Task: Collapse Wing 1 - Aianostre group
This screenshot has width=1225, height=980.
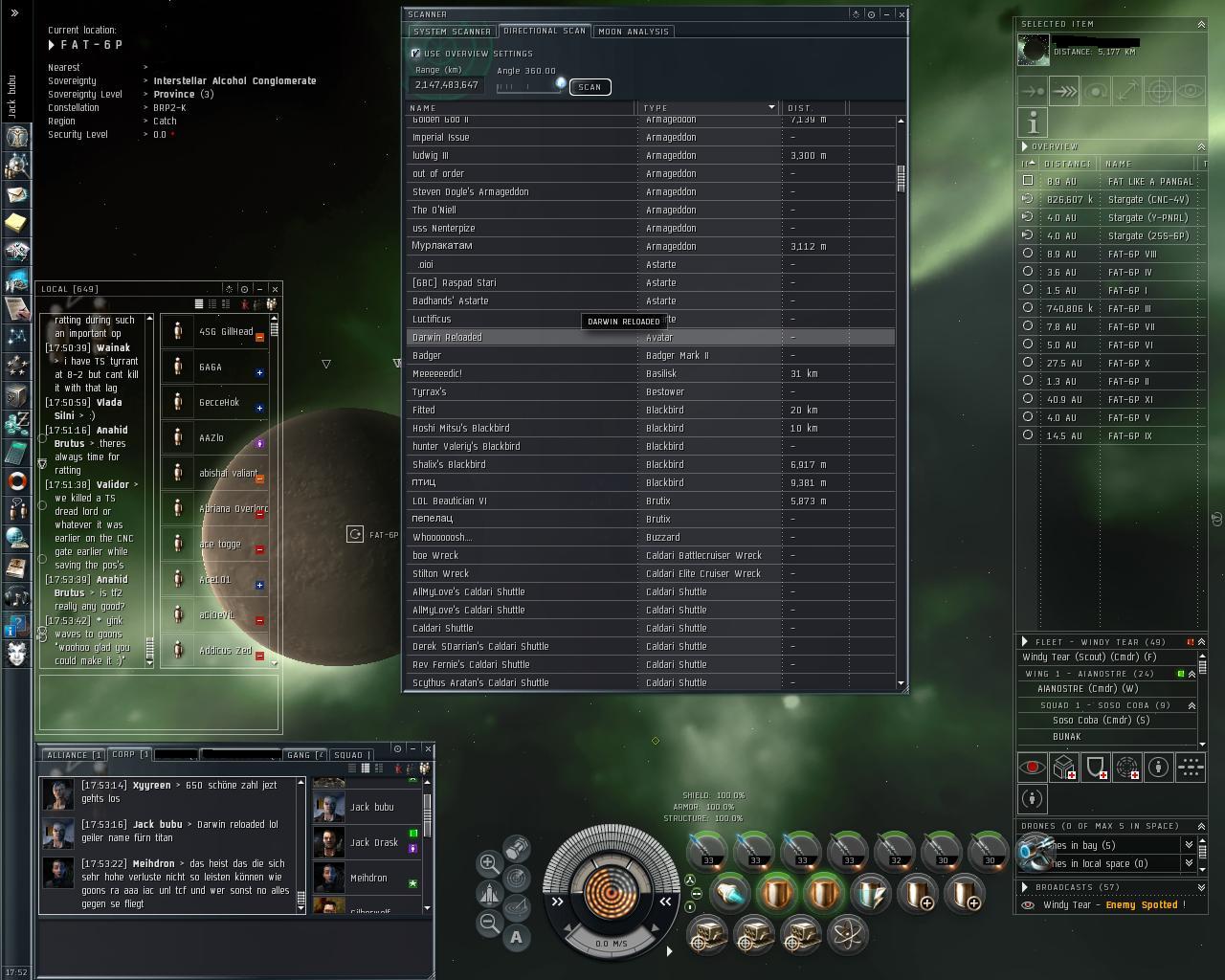Action: tap(1192, 674)
